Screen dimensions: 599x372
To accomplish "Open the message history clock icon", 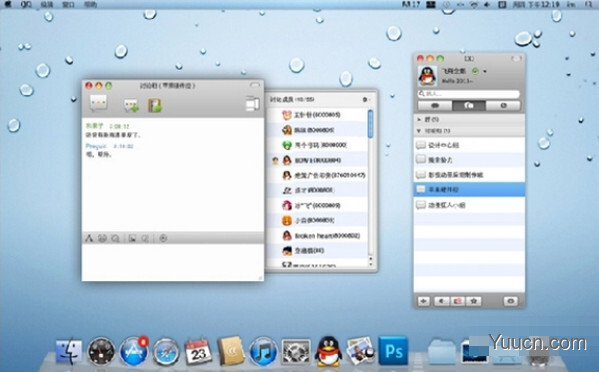I will coord(163,238).
